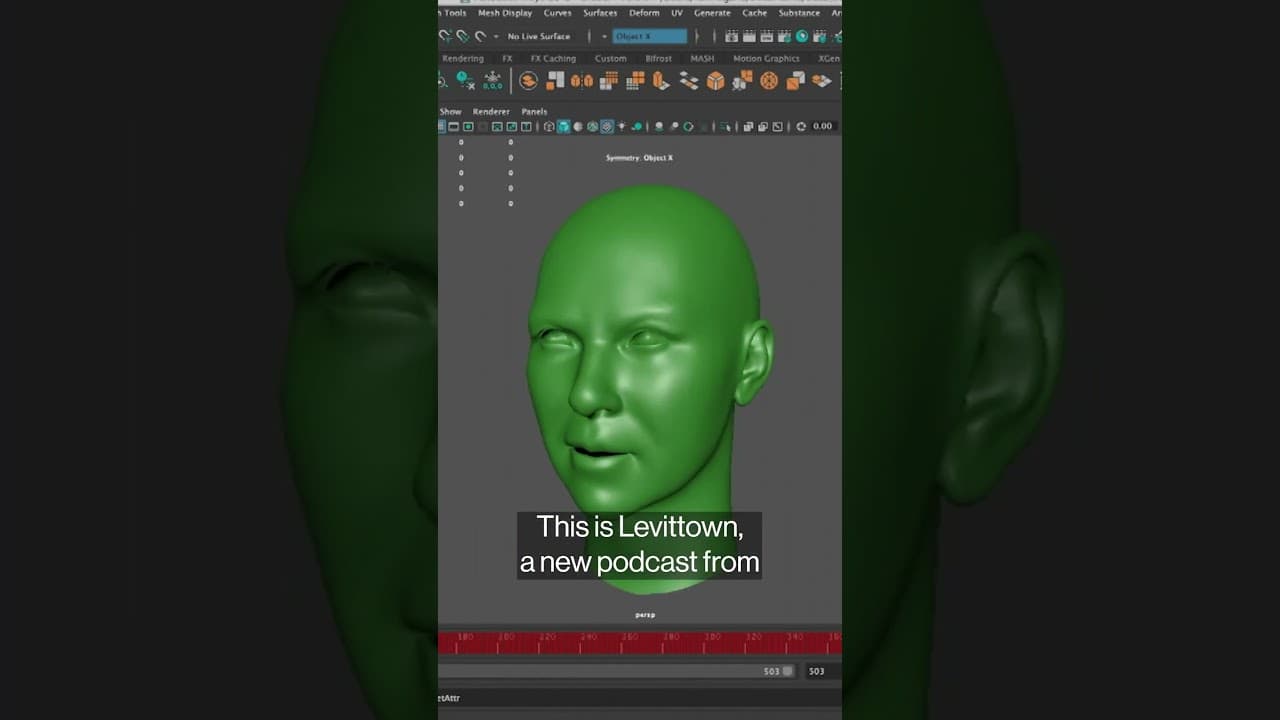Click the Object X symmetry field
Screen dimensions: 1280x720
[x=650, y=36]
